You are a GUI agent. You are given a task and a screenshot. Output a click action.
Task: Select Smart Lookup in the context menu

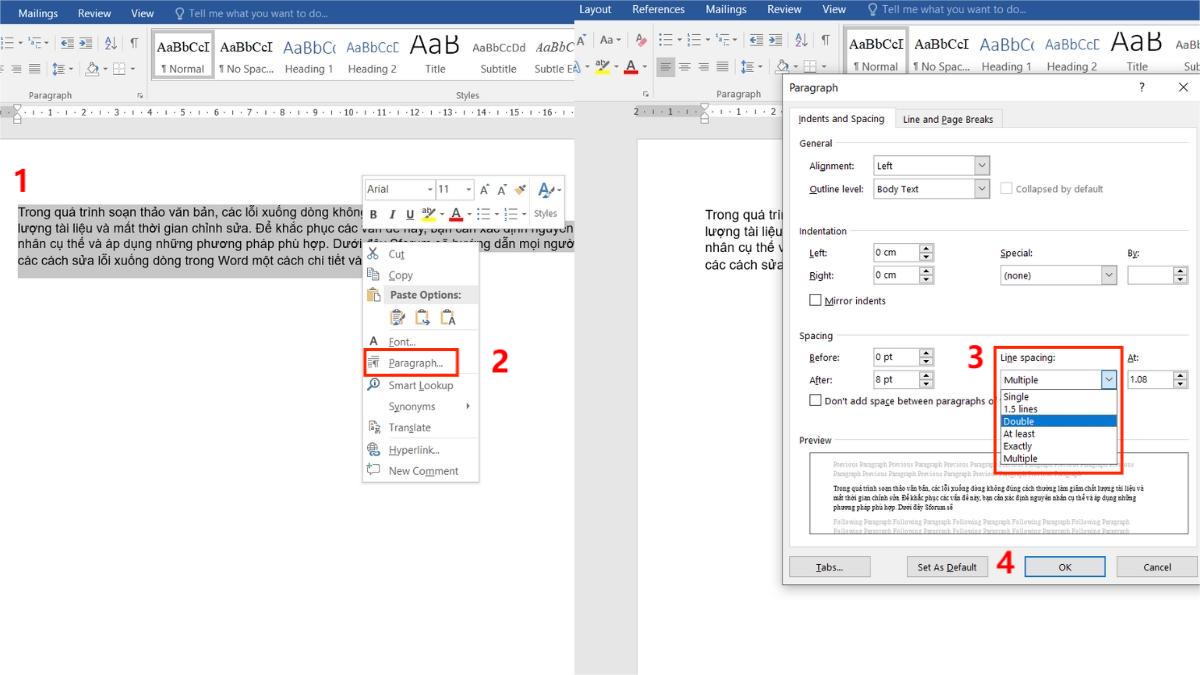coord(420,385)
